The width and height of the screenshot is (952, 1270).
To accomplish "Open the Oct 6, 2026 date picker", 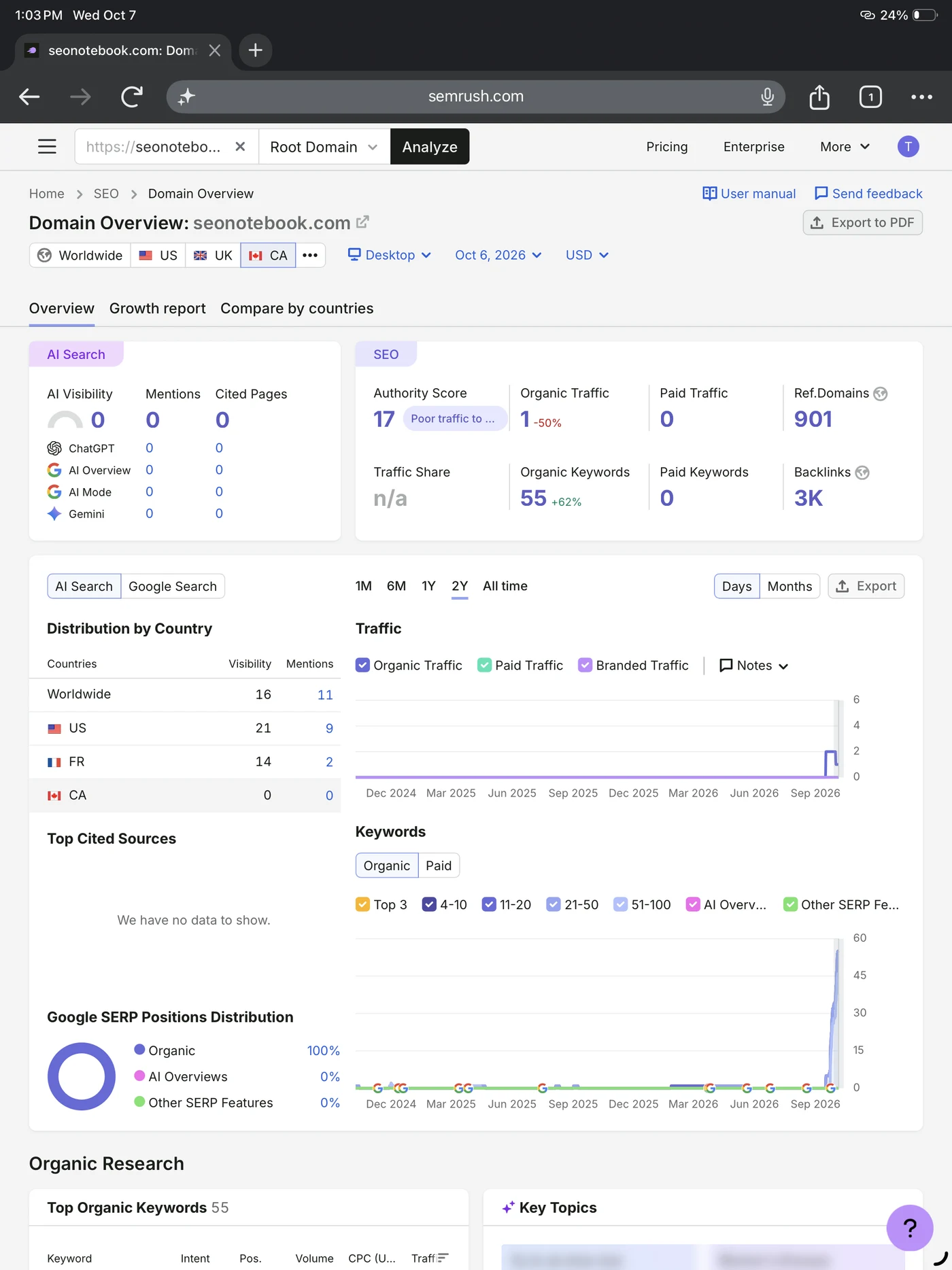I will point(498,255).
